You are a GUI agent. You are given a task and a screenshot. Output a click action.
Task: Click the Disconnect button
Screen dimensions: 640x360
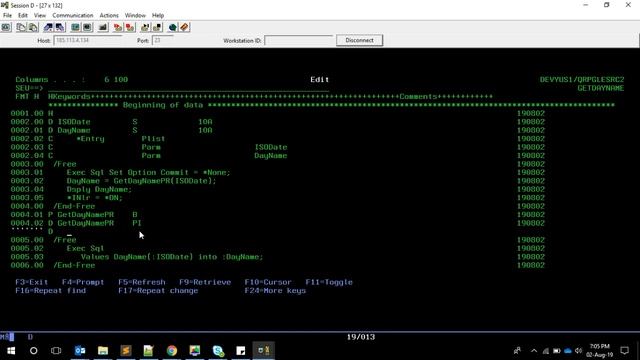point(359,40)
